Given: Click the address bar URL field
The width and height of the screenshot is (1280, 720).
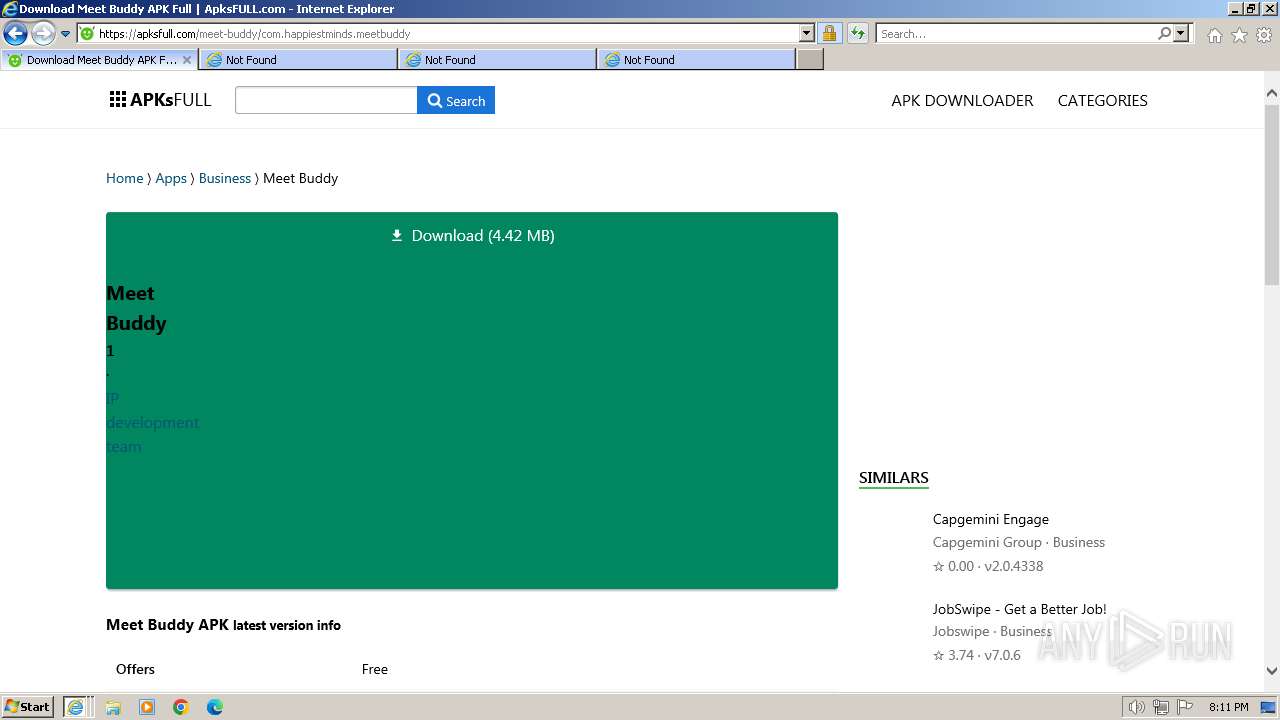Looking at the screenshot, I should pyautogui.click(x=438, y=33).
